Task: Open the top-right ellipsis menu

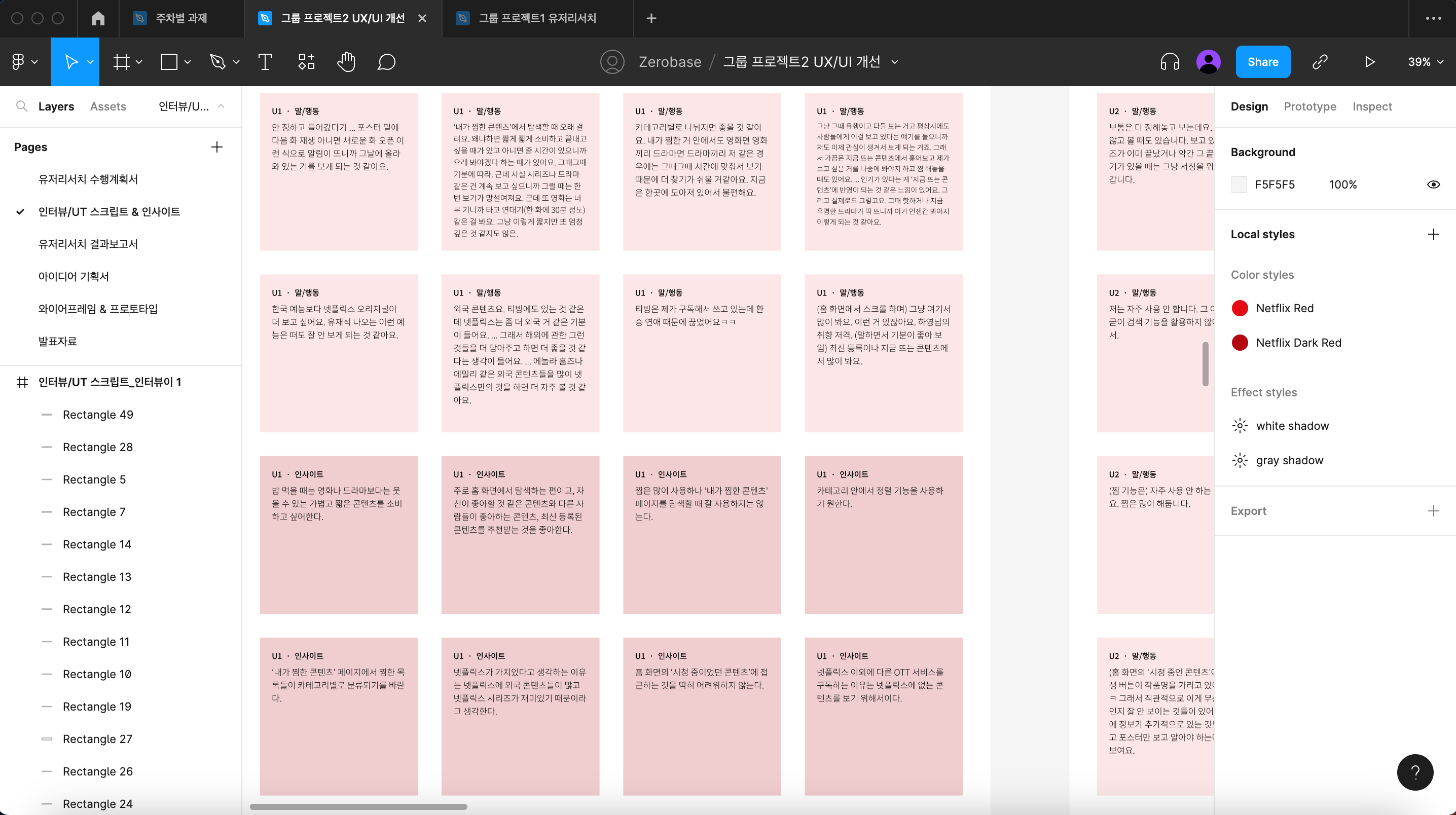Action: (1433, 18)
